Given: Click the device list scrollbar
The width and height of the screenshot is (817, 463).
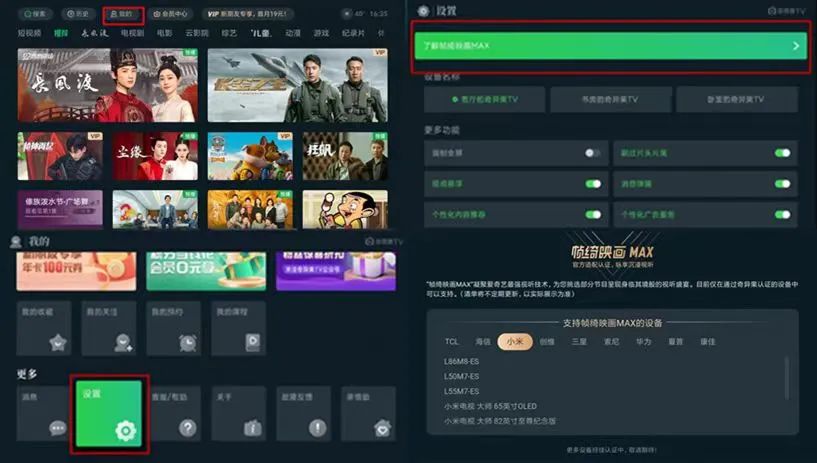Looking at the screenshot, I should coord(787,378).
